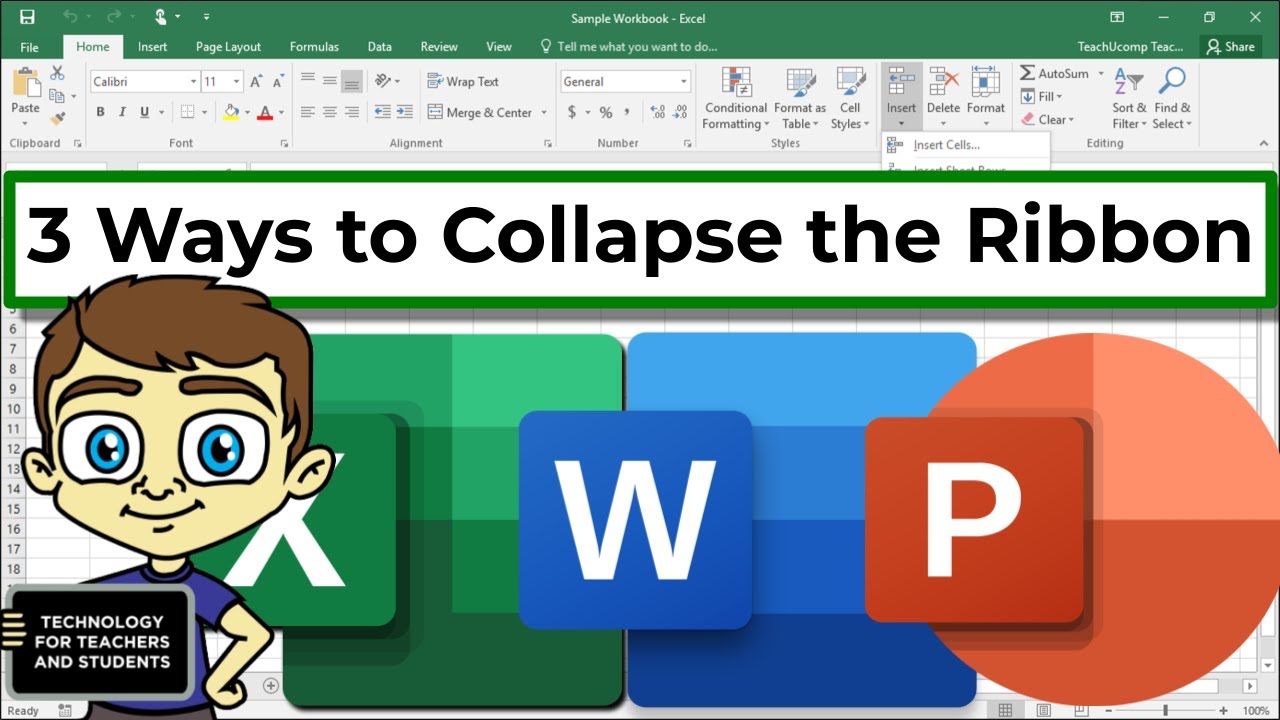Click the Share button
This screenshot has height=720, width=1280.
point(1230,47)
